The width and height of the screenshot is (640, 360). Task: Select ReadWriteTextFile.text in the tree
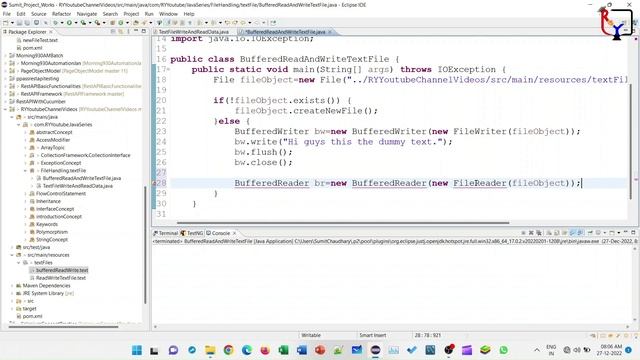61,278
